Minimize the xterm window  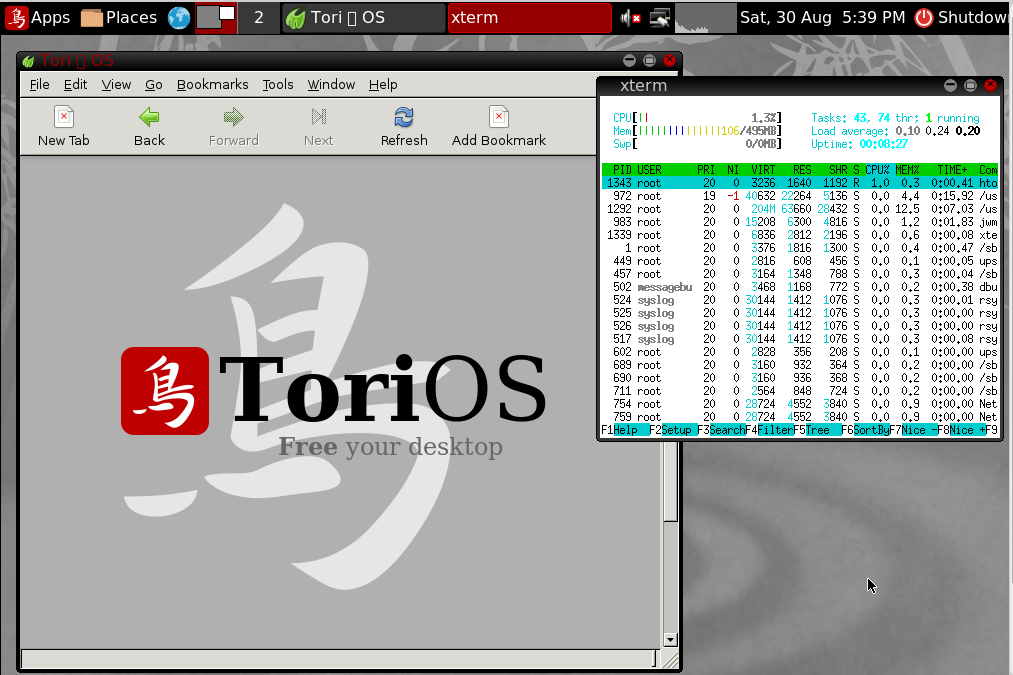tap(950, 85)
